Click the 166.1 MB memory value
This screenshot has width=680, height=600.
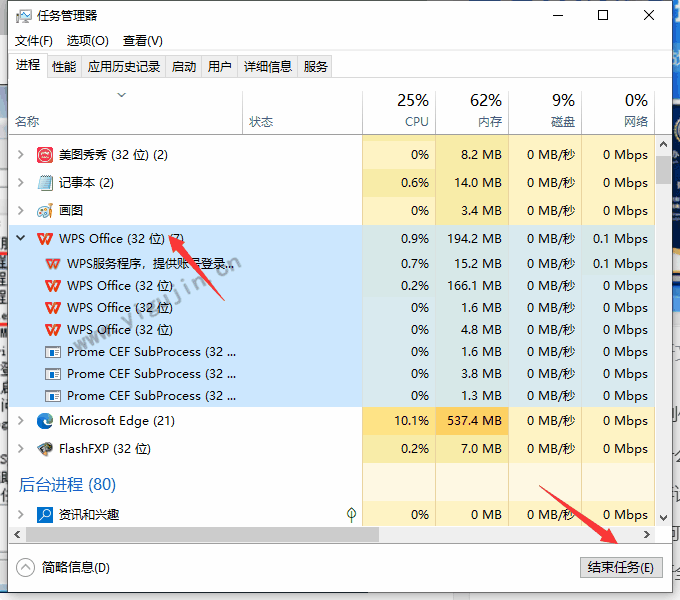pos(474,286)
